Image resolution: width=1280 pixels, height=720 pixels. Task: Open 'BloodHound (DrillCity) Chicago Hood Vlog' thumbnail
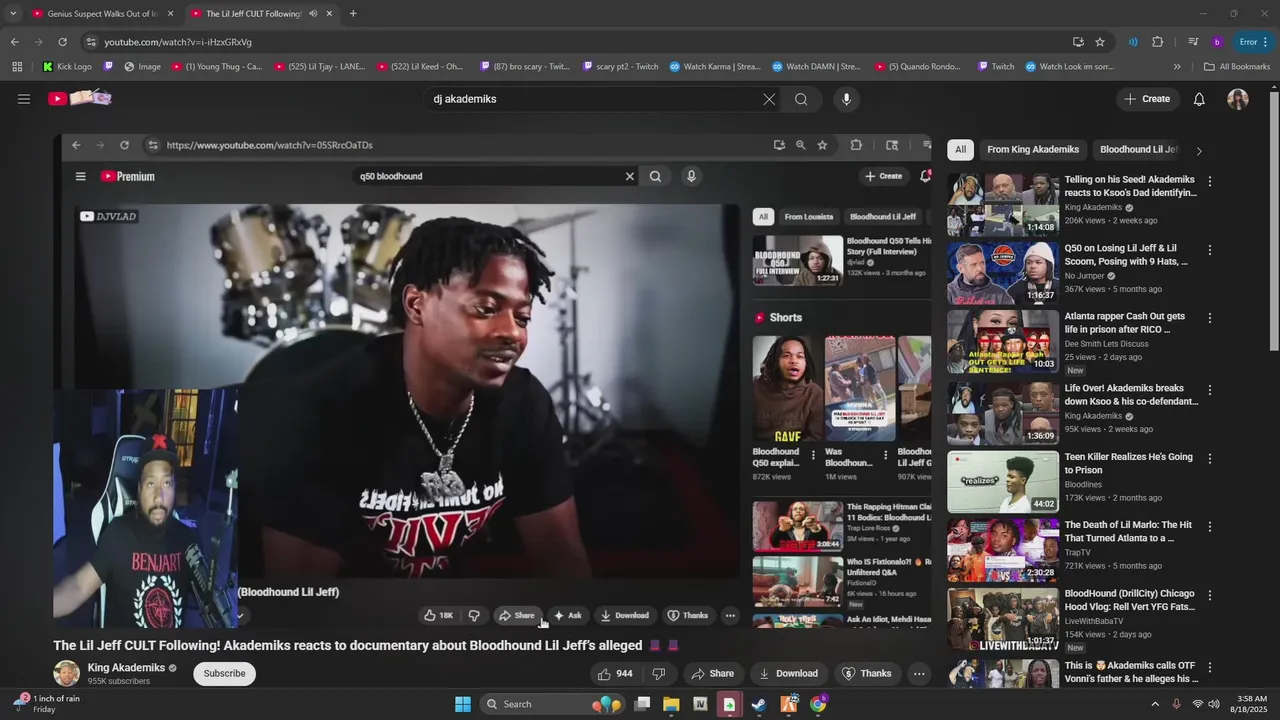tap(1003, 619)
